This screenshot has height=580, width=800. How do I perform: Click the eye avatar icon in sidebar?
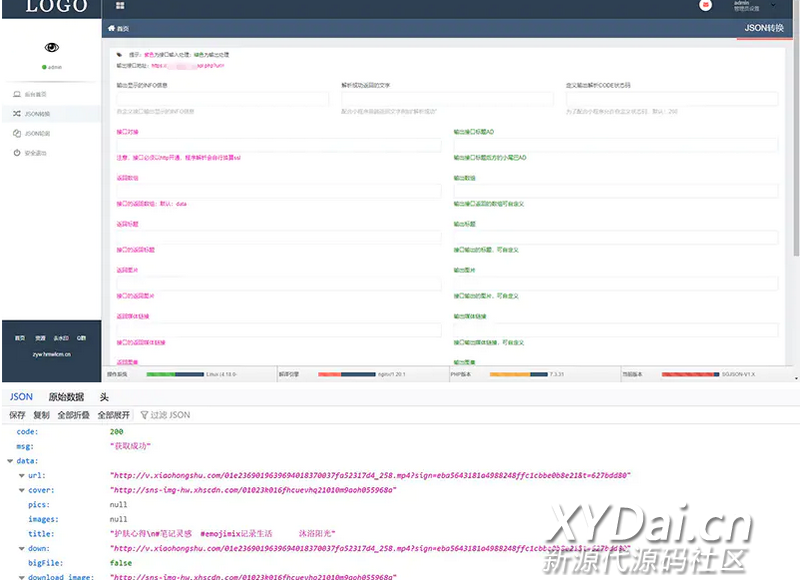click(x=52, y=47)
